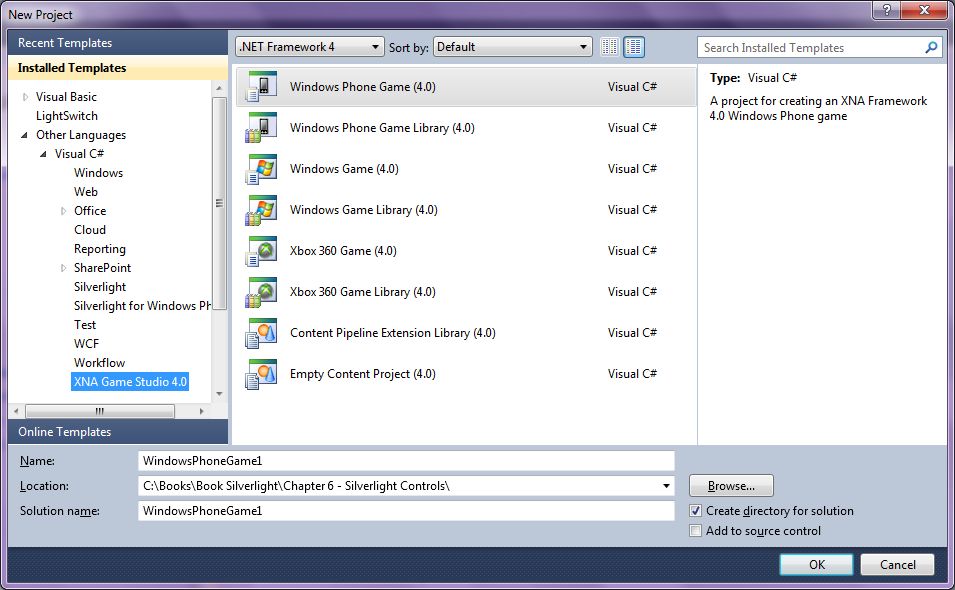
Task: Click the search magnifier icon
Action: click(931, 47)
